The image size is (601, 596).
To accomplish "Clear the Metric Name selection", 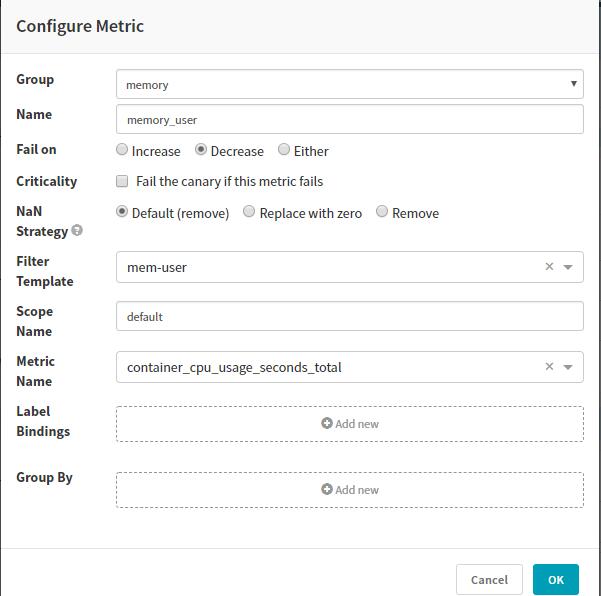I will [x=548, y=367].
